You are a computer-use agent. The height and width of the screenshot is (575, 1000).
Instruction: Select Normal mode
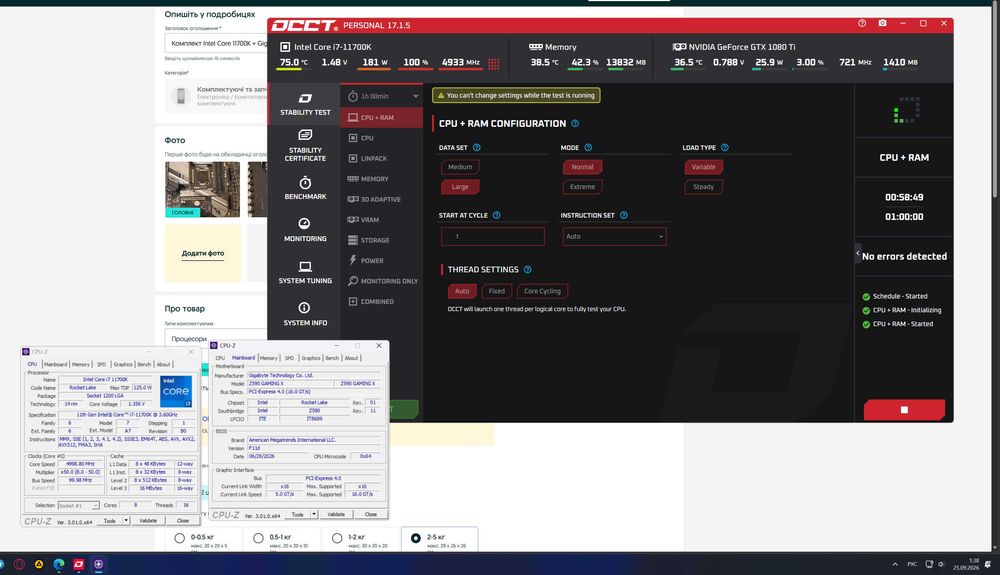[582, 167]
